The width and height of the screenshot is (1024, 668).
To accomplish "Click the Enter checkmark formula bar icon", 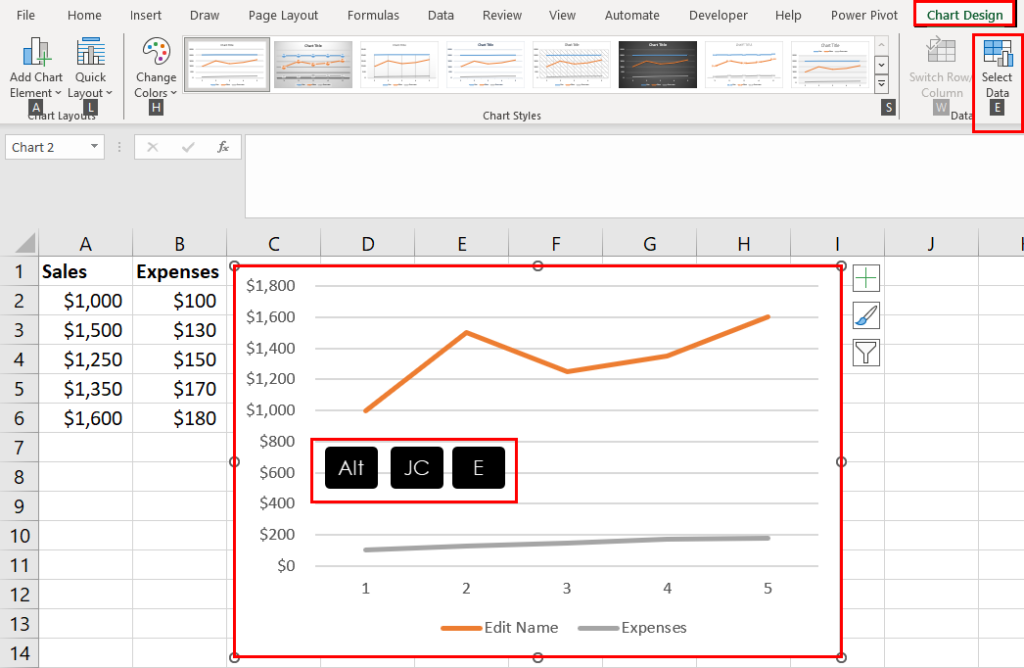I will (188, 147).
